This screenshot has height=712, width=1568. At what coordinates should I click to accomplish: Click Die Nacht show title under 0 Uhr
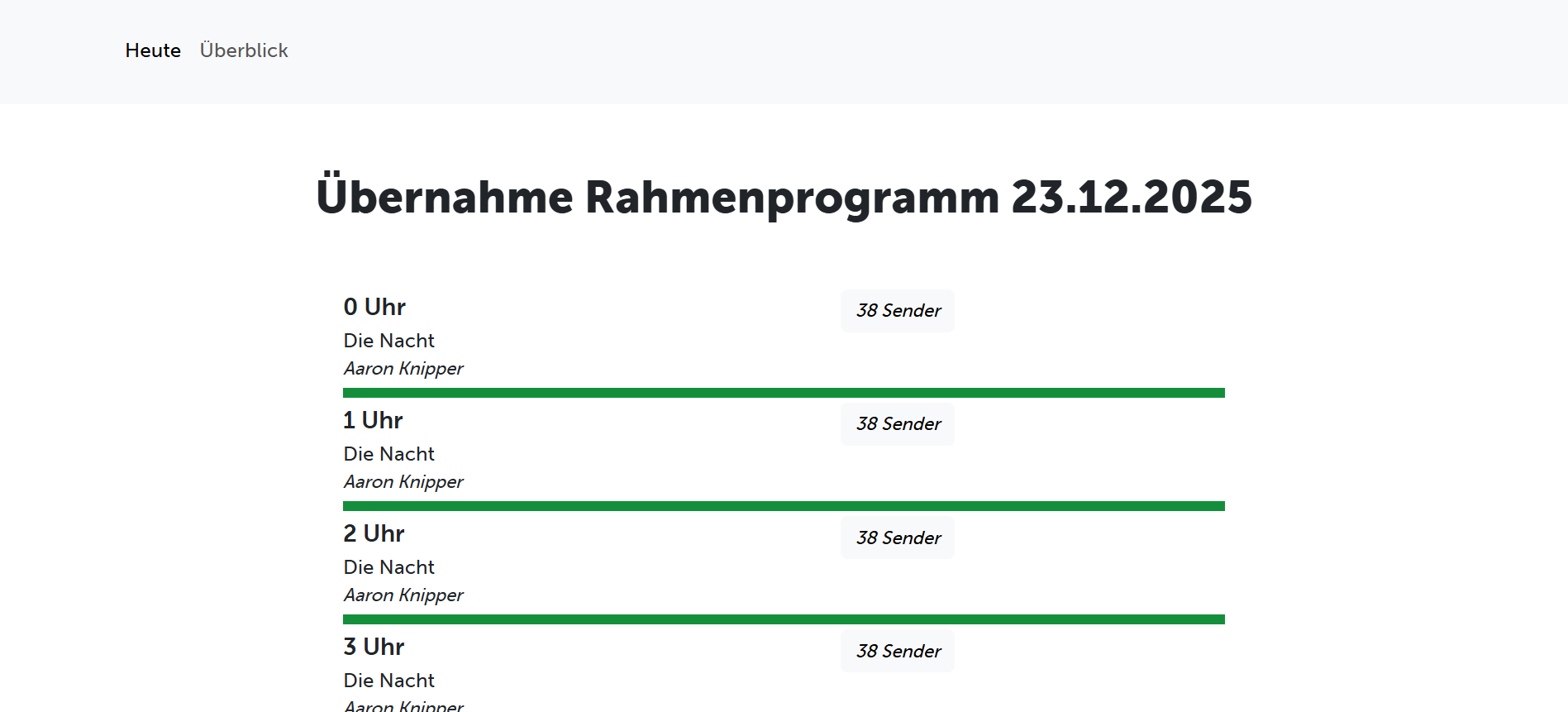(388, 341)
